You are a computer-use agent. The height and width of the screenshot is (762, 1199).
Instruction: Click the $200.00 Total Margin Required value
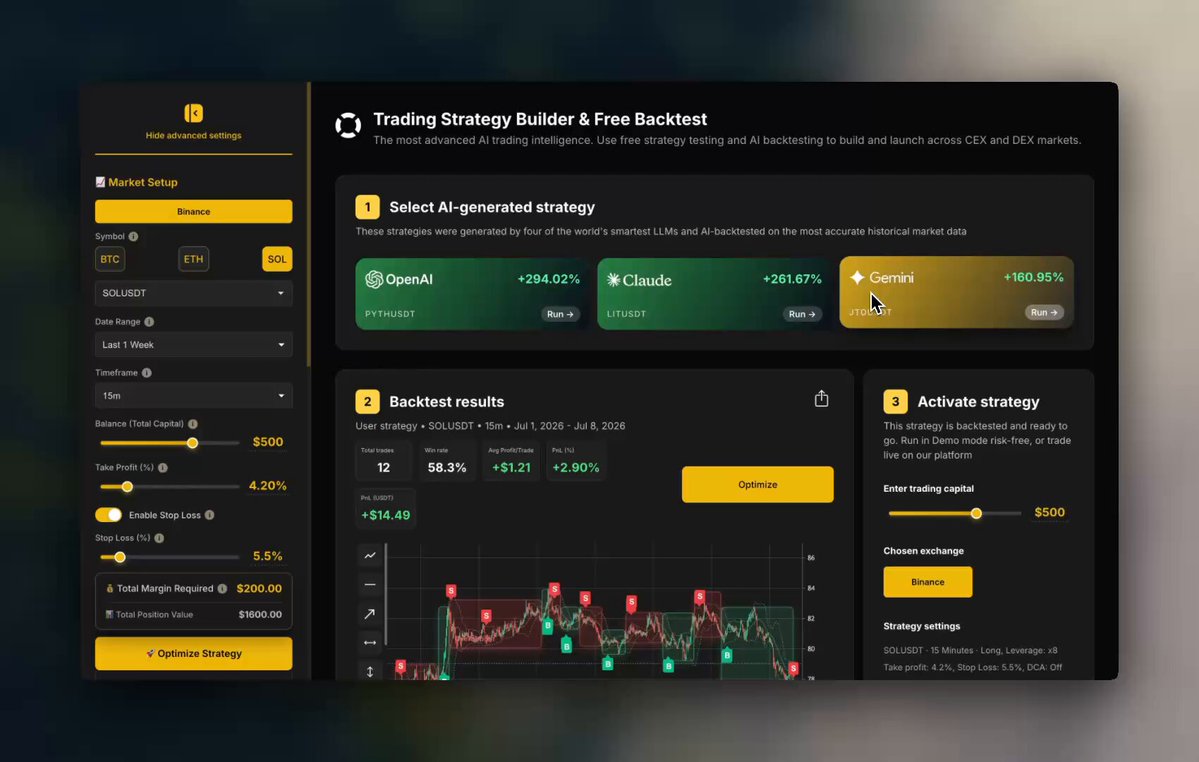click(x=259, y=589)
